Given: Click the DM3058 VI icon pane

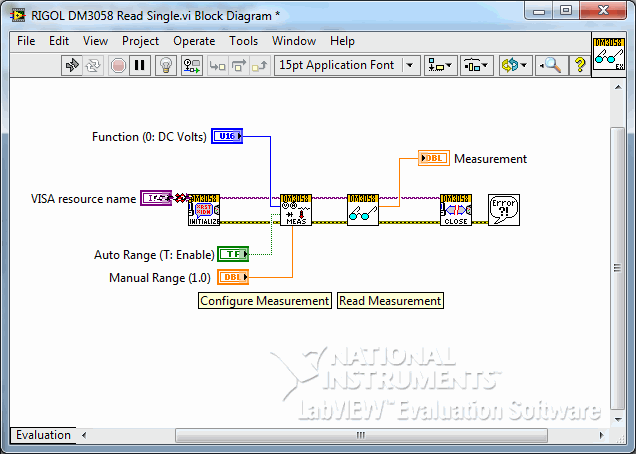Looking at the screenshot, I should coord(608,54).
